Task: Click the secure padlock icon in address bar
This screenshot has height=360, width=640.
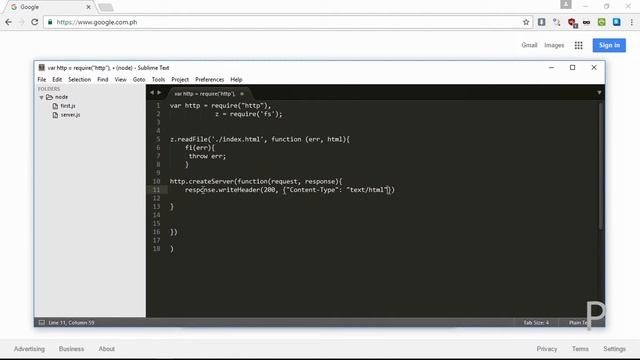Action: pos(50,22)
